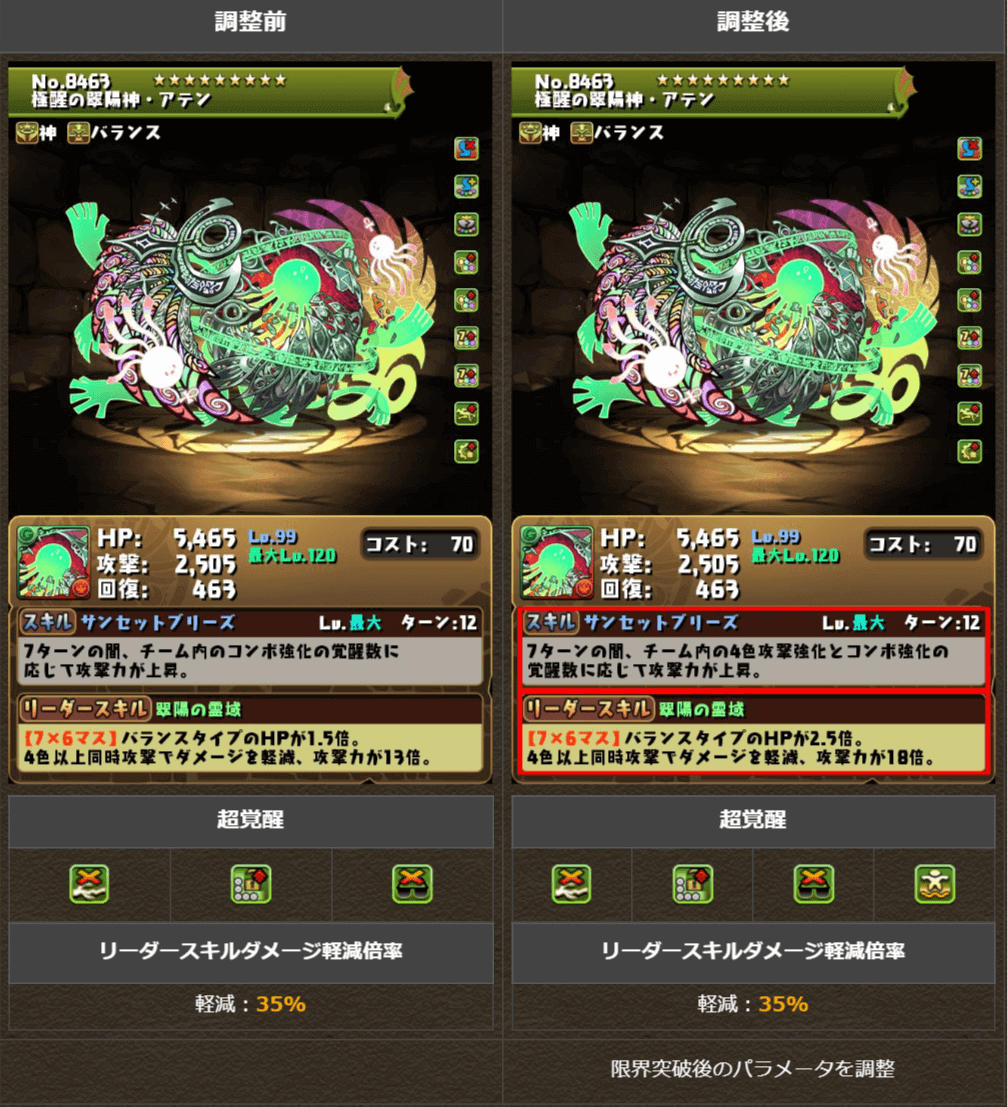
Task: Click the broken-shell awakening icon in the 調整前 panel
Action: pyautogui.click(x=466, y=225)
